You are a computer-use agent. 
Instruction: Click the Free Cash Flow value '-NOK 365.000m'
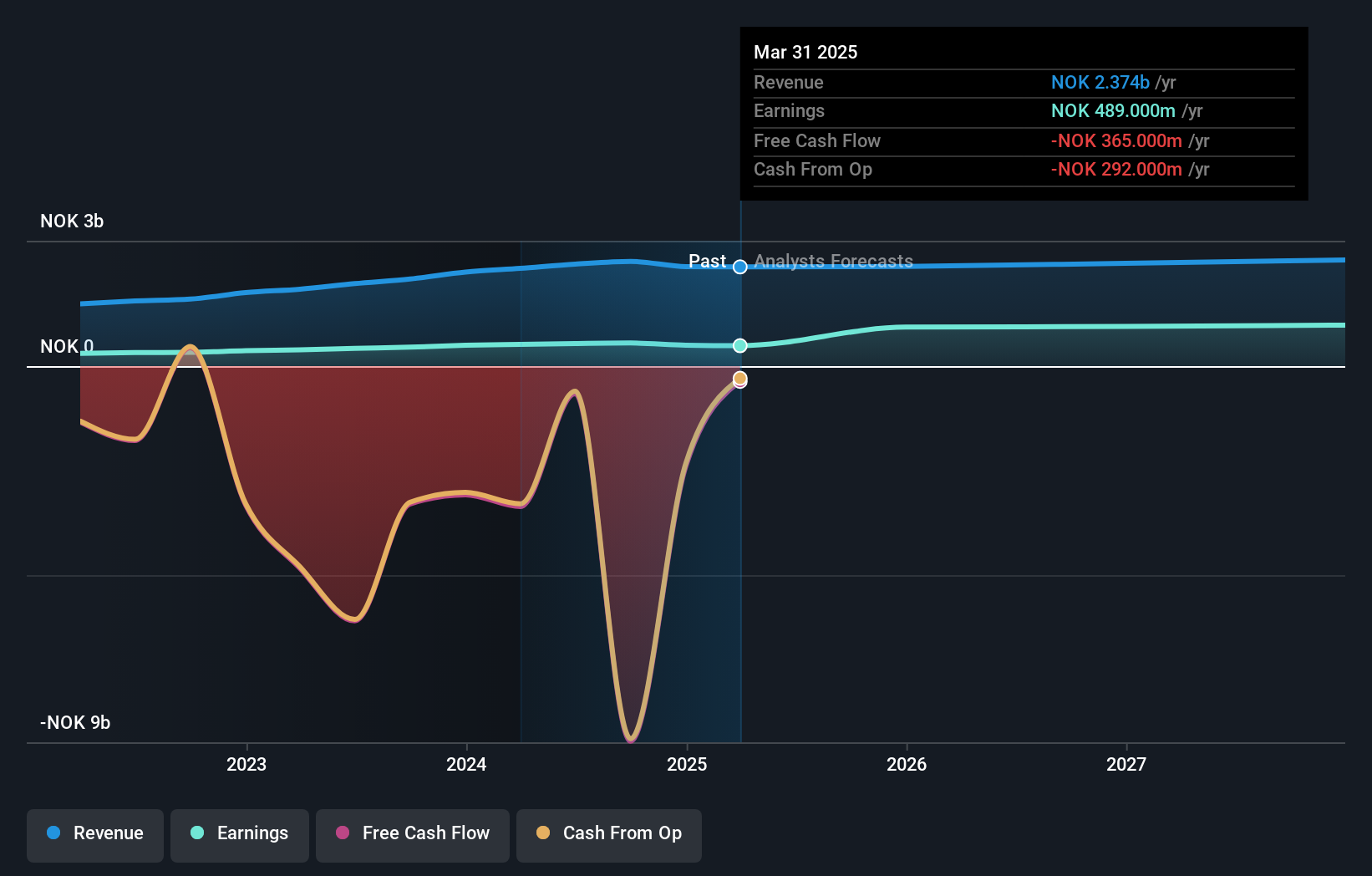(1116, 140)
